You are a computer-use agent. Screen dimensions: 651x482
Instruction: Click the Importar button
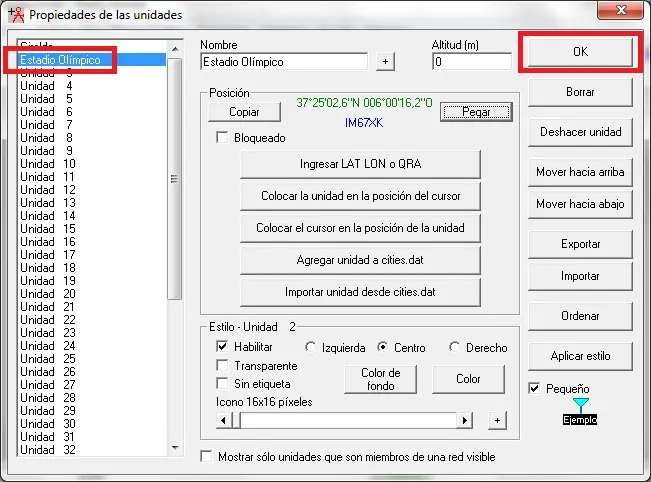click(580, 276)
